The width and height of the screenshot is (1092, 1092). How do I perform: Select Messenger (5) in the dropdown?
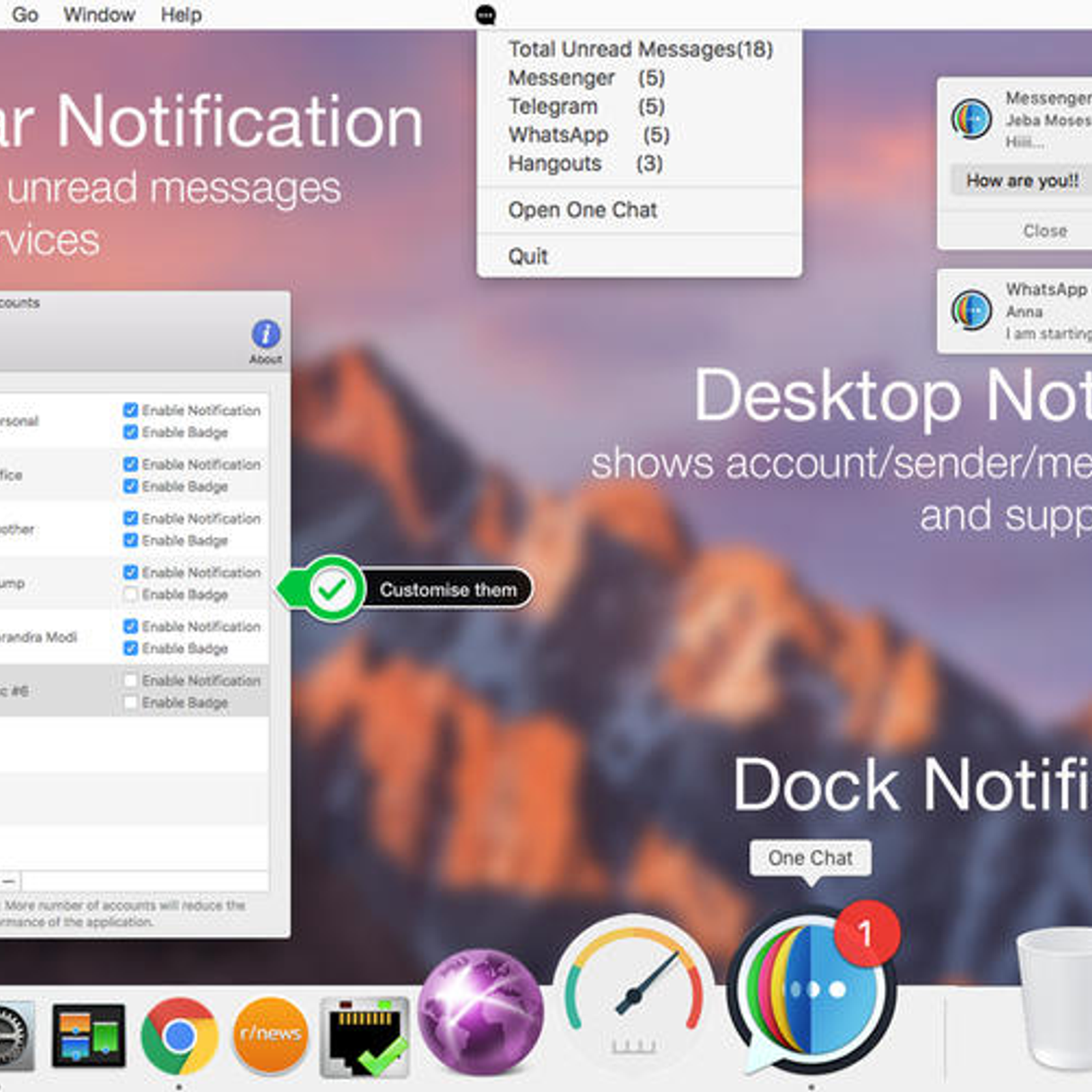pos(639,78)
